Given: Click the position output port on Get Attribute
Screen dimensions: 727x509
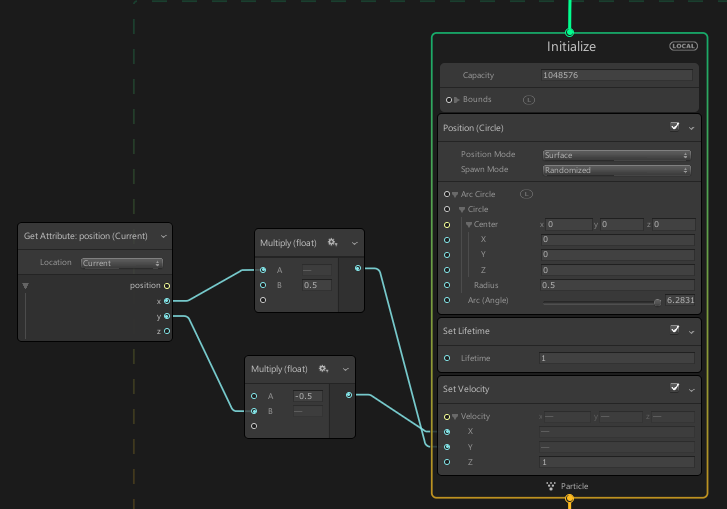Looking at the screenshot, I should pyautogui.click(x=167, y=286).
